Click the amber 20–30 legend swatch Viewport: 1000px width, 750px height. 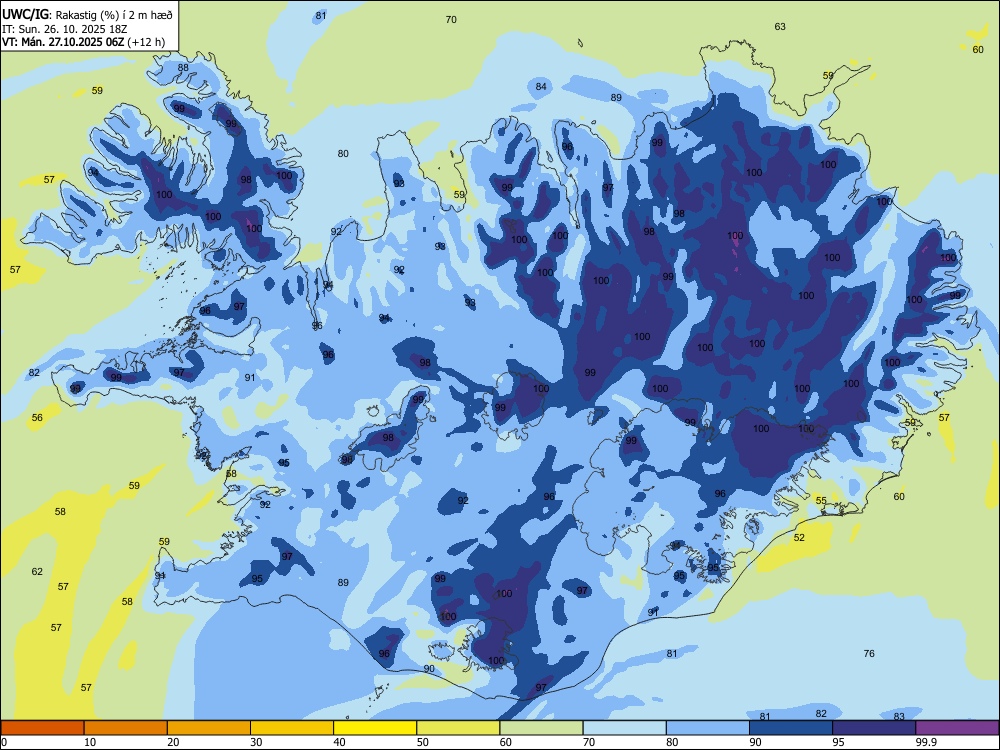click(x=209, y=728)
